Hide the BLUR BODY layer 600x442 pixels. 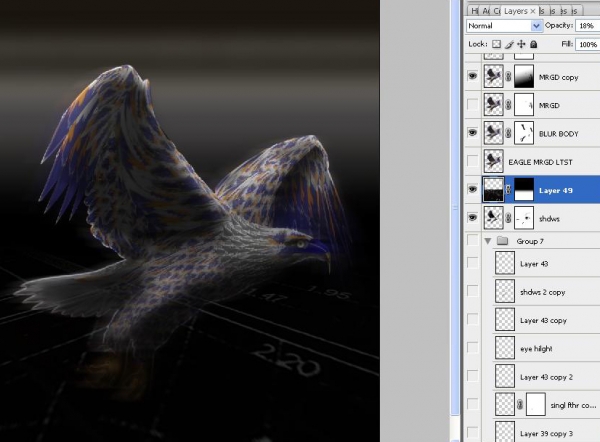pos(473,133)
